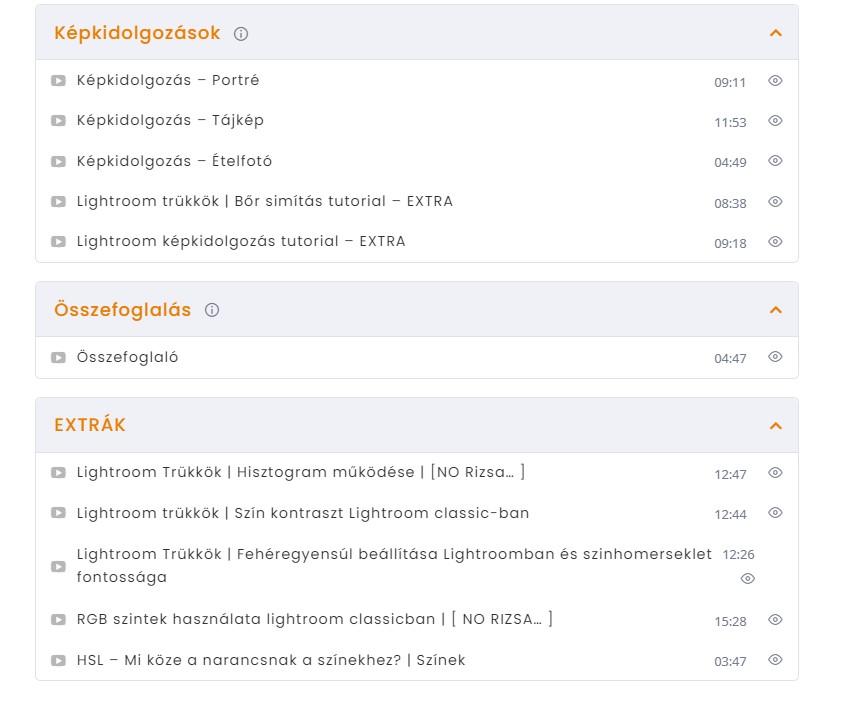Click eye preview icon for Képkidolgozás – Ételfotó

pos(775,161)
